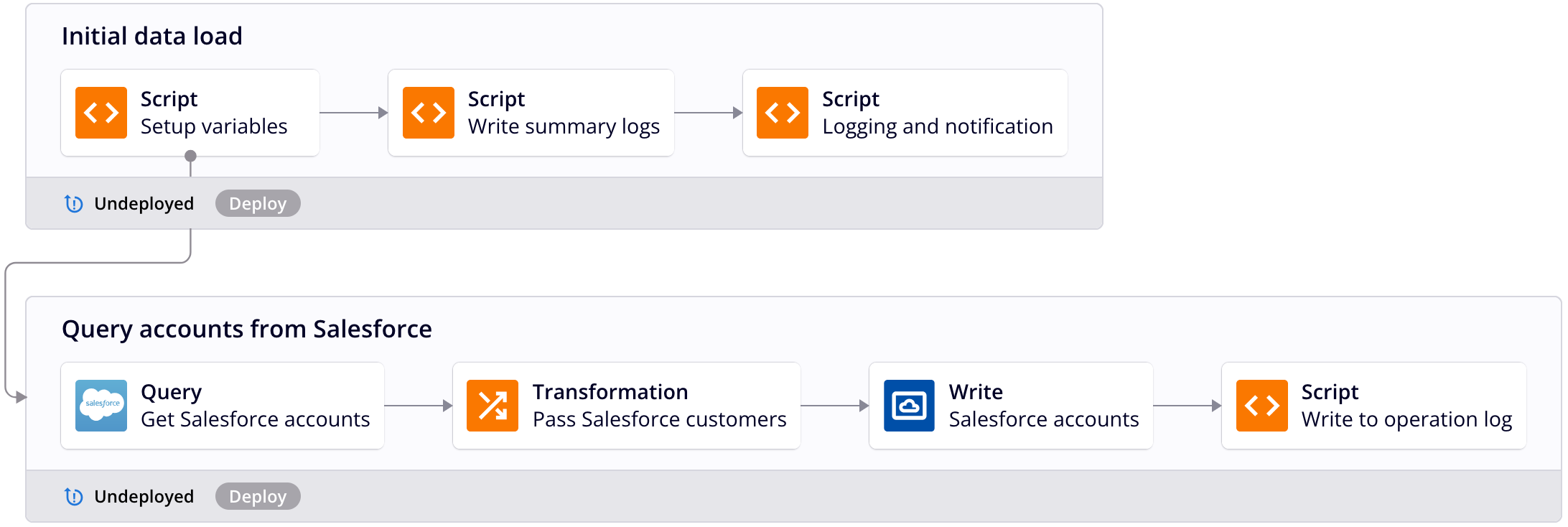This screenshot has width=1568, height=527.
Task: Click the operation link dot under Setup variables
Action: pyautogui.click(x=190, y=156)
